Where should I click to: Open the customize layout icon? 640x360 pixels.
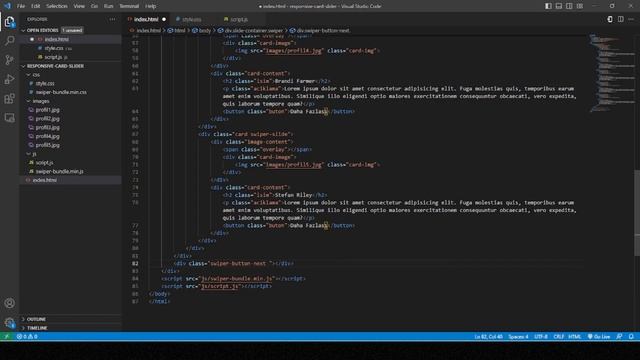[x=580, y=6]
